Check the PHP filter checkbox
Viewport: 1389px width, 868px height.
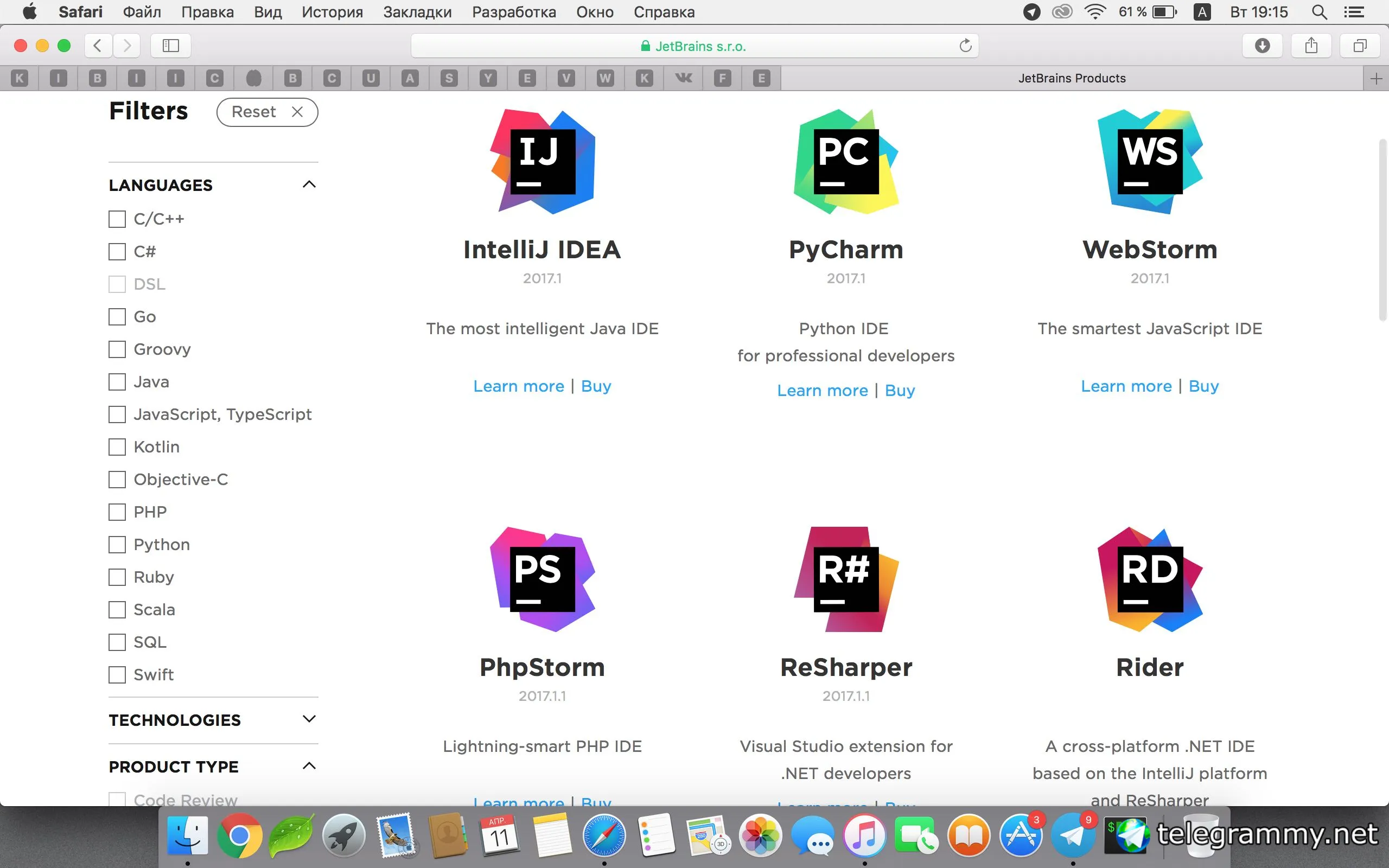[117, 512]
